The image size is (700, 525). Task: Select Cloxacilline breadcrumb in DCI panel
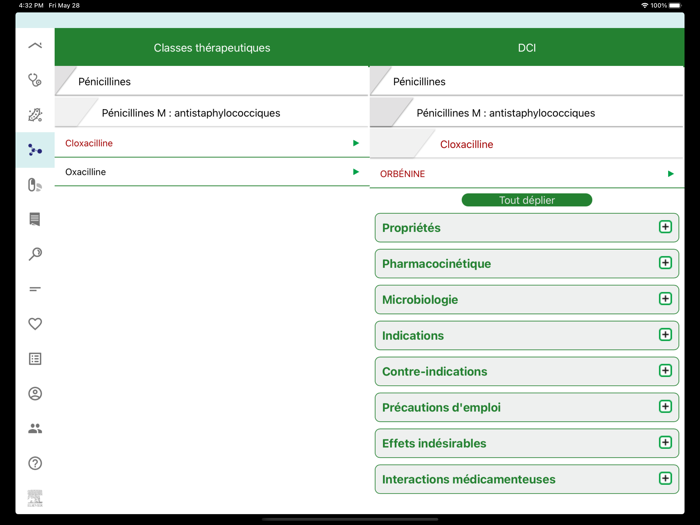click(527, 144)
